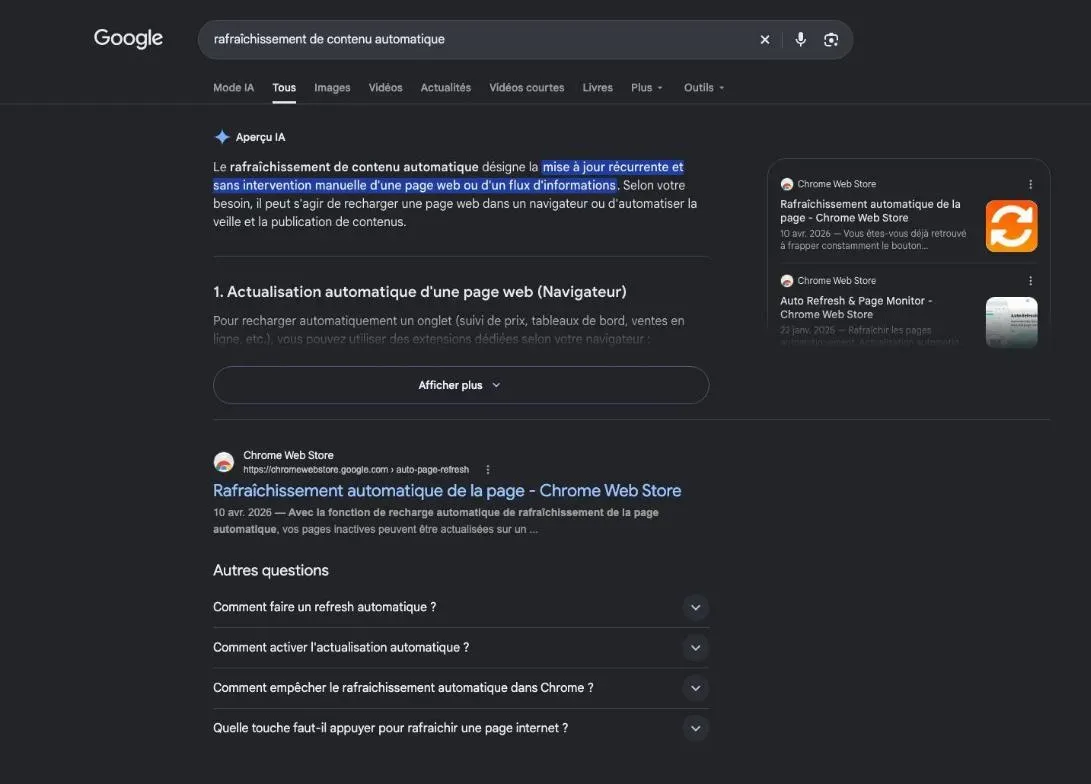This screenshot has width=1091, height=784.
Task: Click the Afficher plus button
Action: tap(461, 385)
